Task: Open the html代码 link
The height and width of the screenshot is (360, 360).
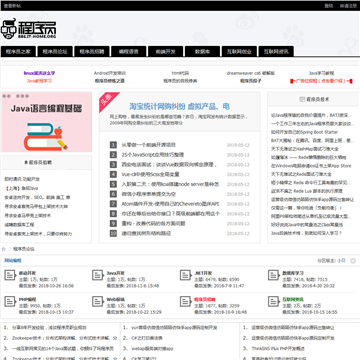Action: pos(180,73)
